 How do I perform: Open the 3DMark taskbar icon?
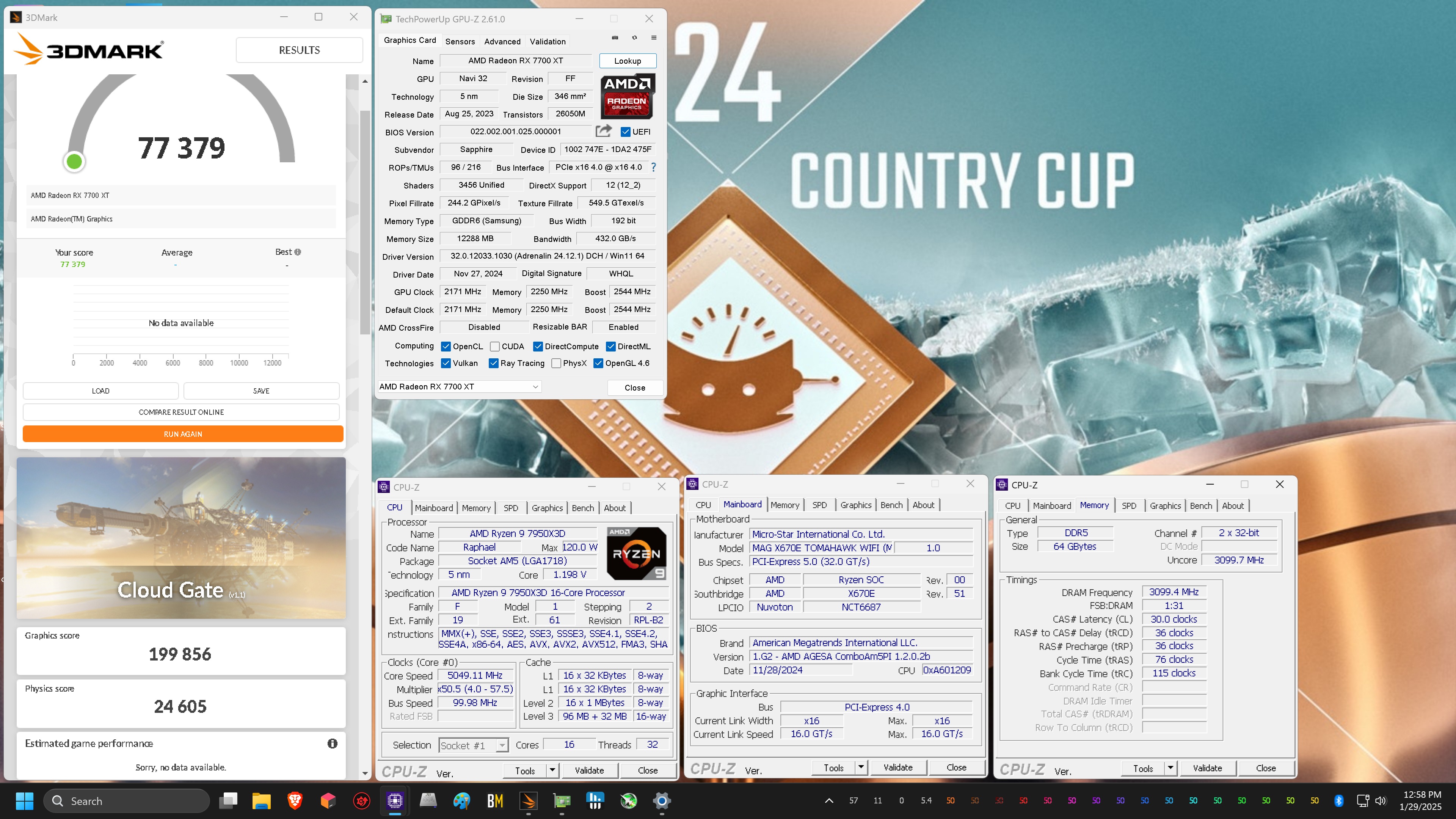tap(529, 801)
